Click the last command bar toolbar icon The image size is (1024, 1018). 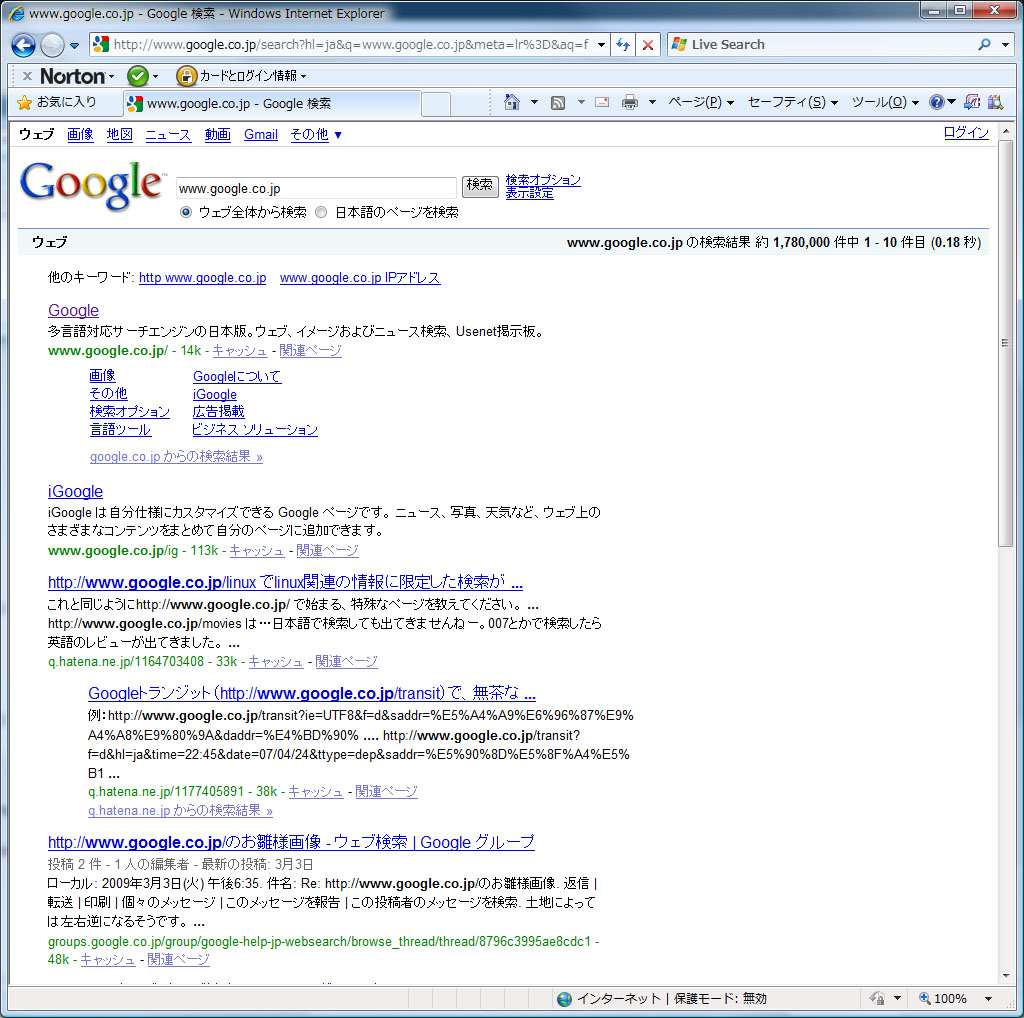point(995,103)
